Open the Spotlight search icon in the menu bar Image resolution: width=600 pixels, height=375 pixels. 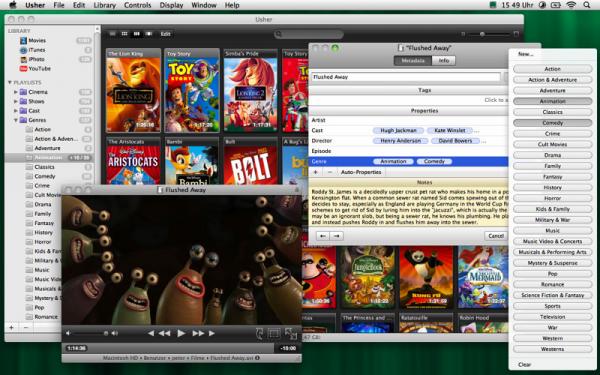pyautogui.click(x=587, y=5)
